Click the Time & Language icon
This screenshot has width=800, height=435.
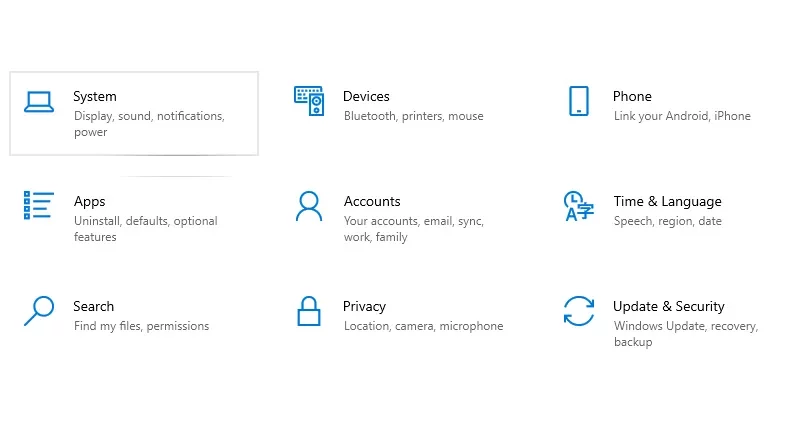coord(579,206)
